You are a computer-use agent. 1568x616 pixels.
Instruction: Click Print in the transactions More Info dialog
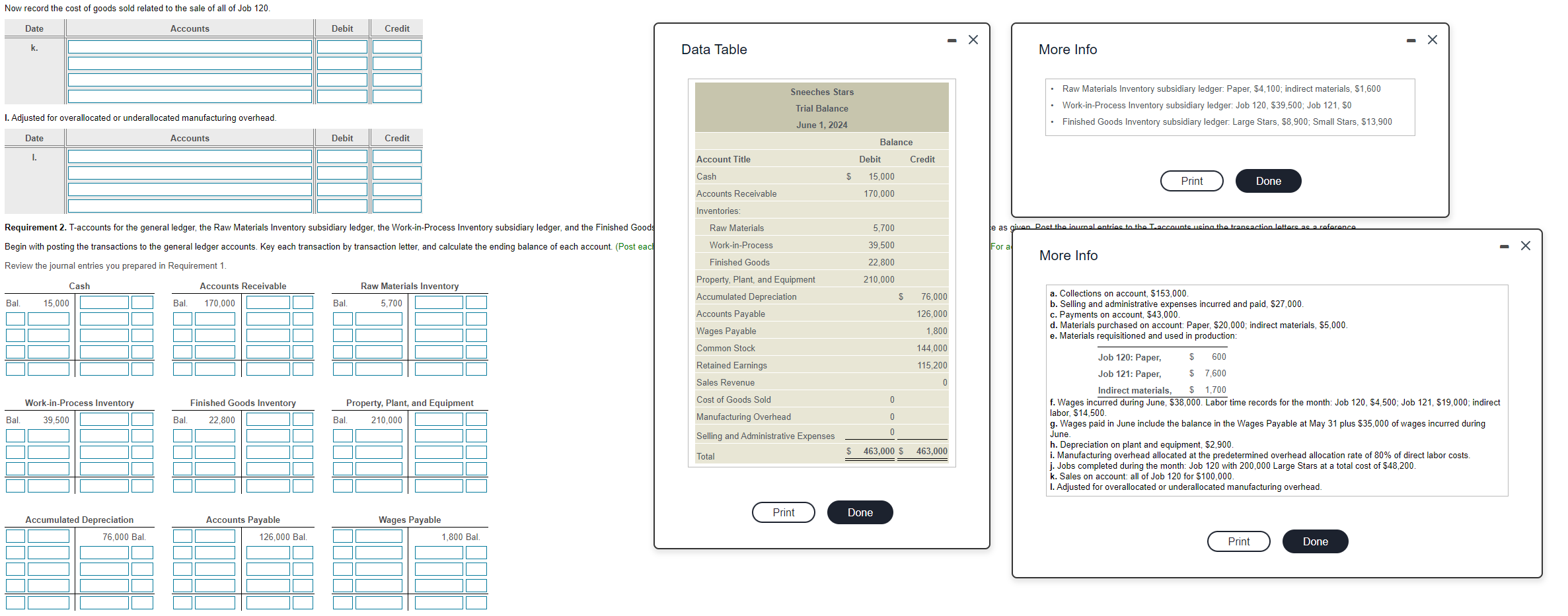tap(1239, 541)
